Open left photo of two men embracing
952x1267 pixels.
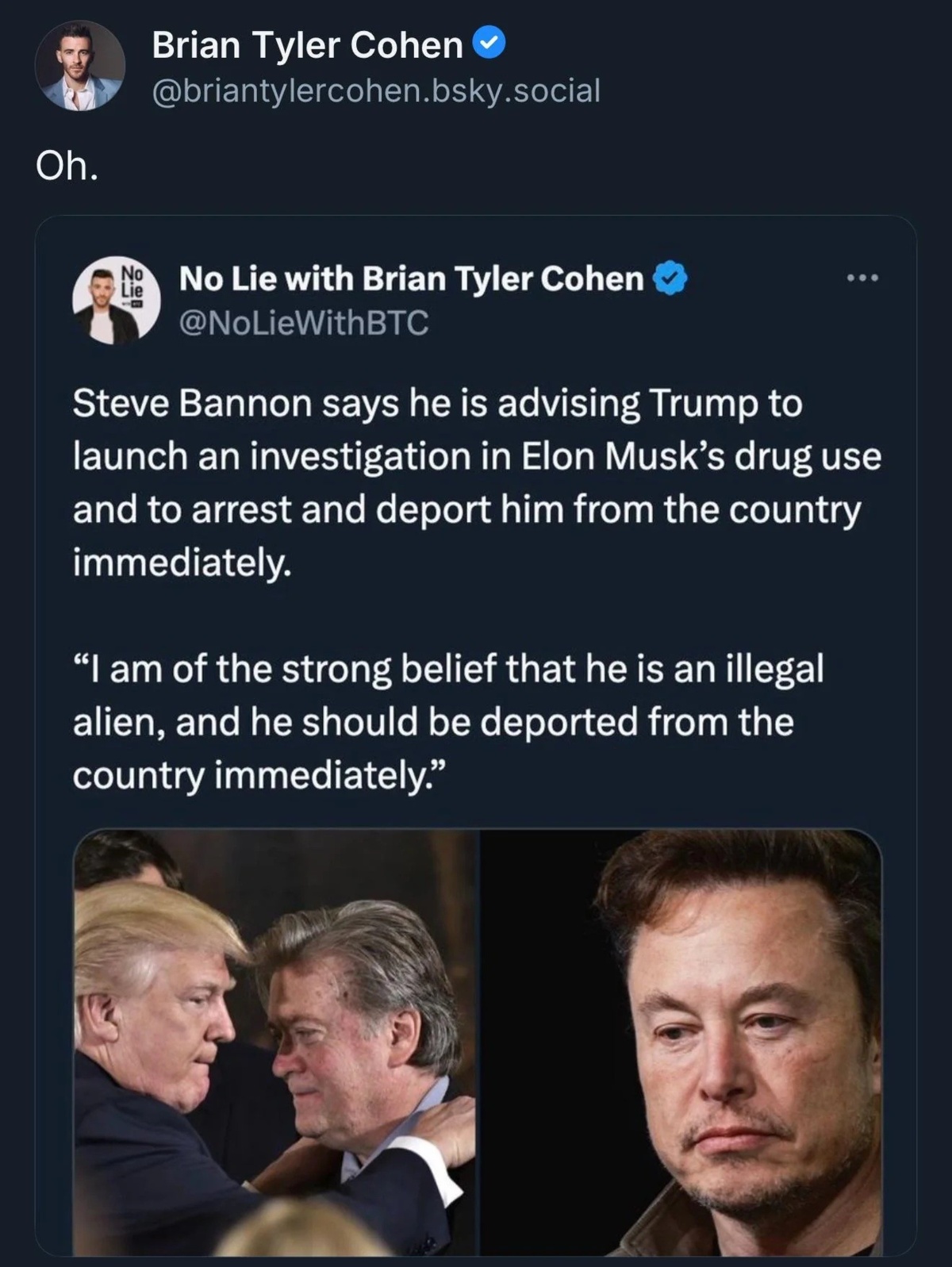(274, 1042)
